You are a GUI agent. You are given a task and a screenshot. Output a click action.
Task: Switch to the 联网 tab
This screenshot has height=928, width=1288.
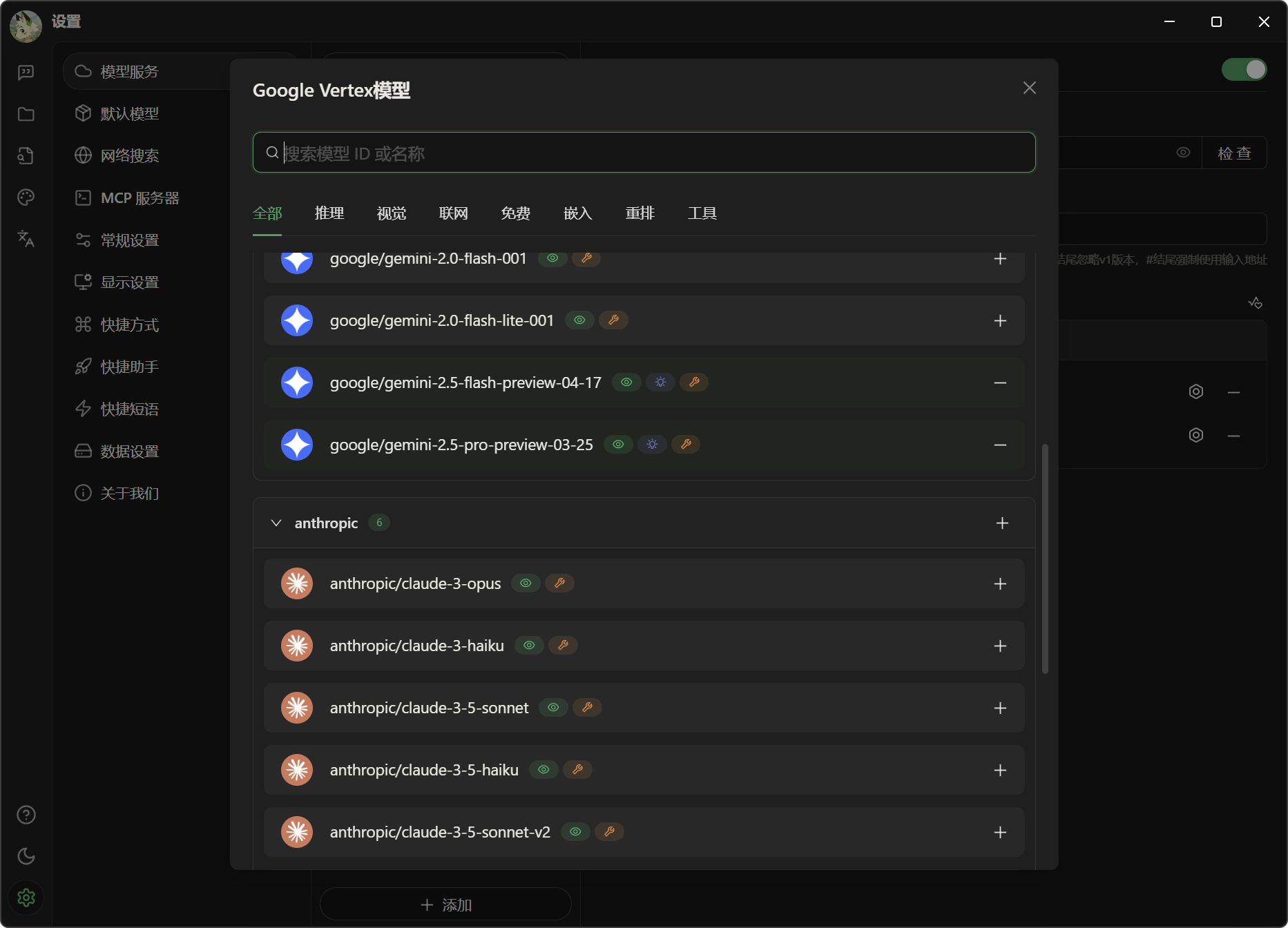(454, 213)
